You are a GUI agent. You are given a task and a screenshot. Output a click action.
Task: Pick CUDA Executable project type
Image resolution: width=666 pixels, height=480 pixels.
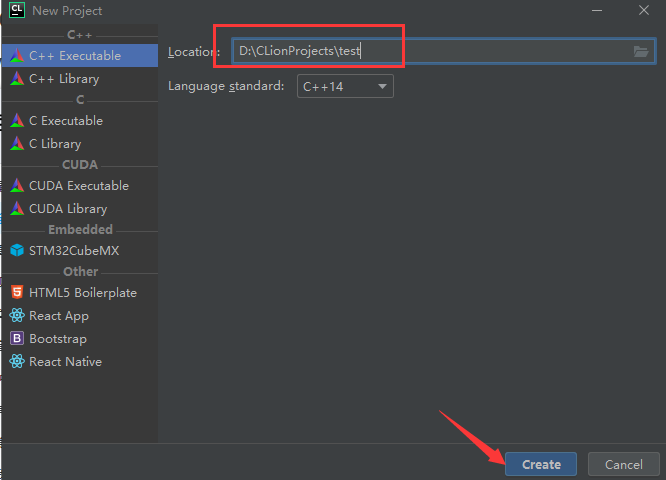80,186
